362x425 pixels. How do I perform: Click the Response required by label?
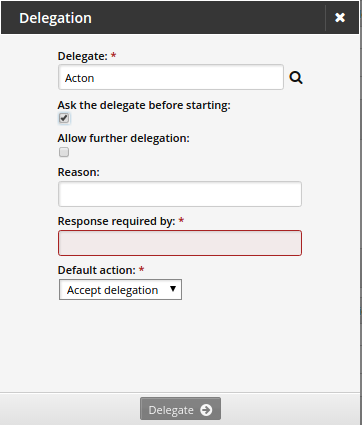tap(116, 221)
